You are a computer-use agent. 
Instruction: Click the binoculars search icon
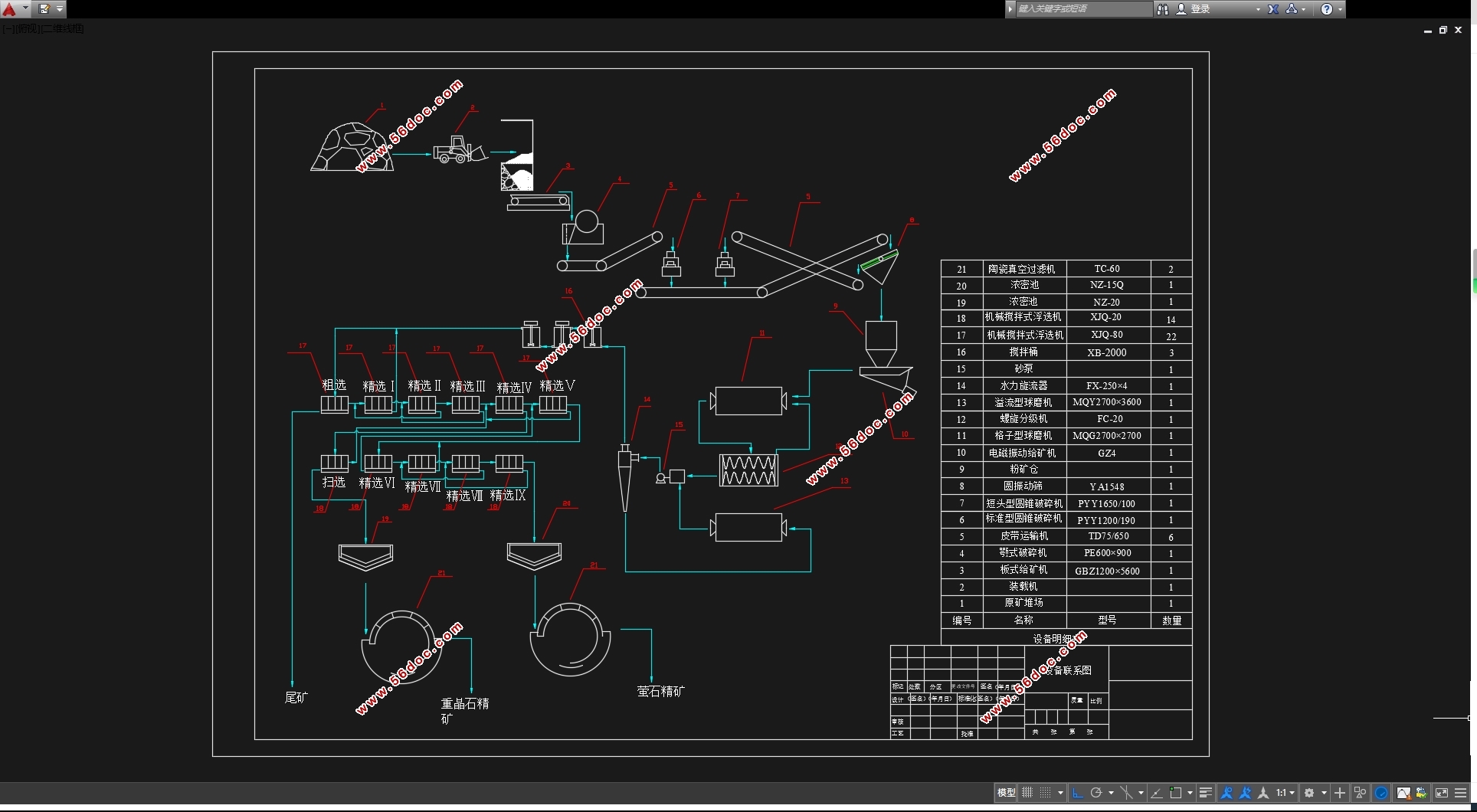[1162, 9]
